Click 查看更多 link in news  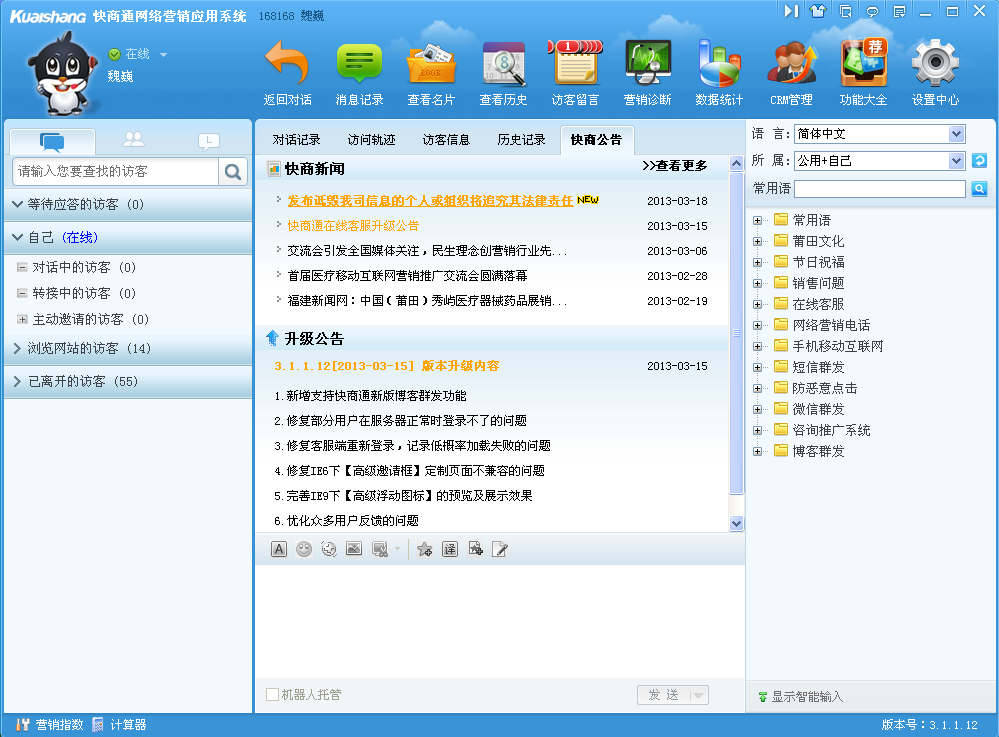click(x=674, y=166)
